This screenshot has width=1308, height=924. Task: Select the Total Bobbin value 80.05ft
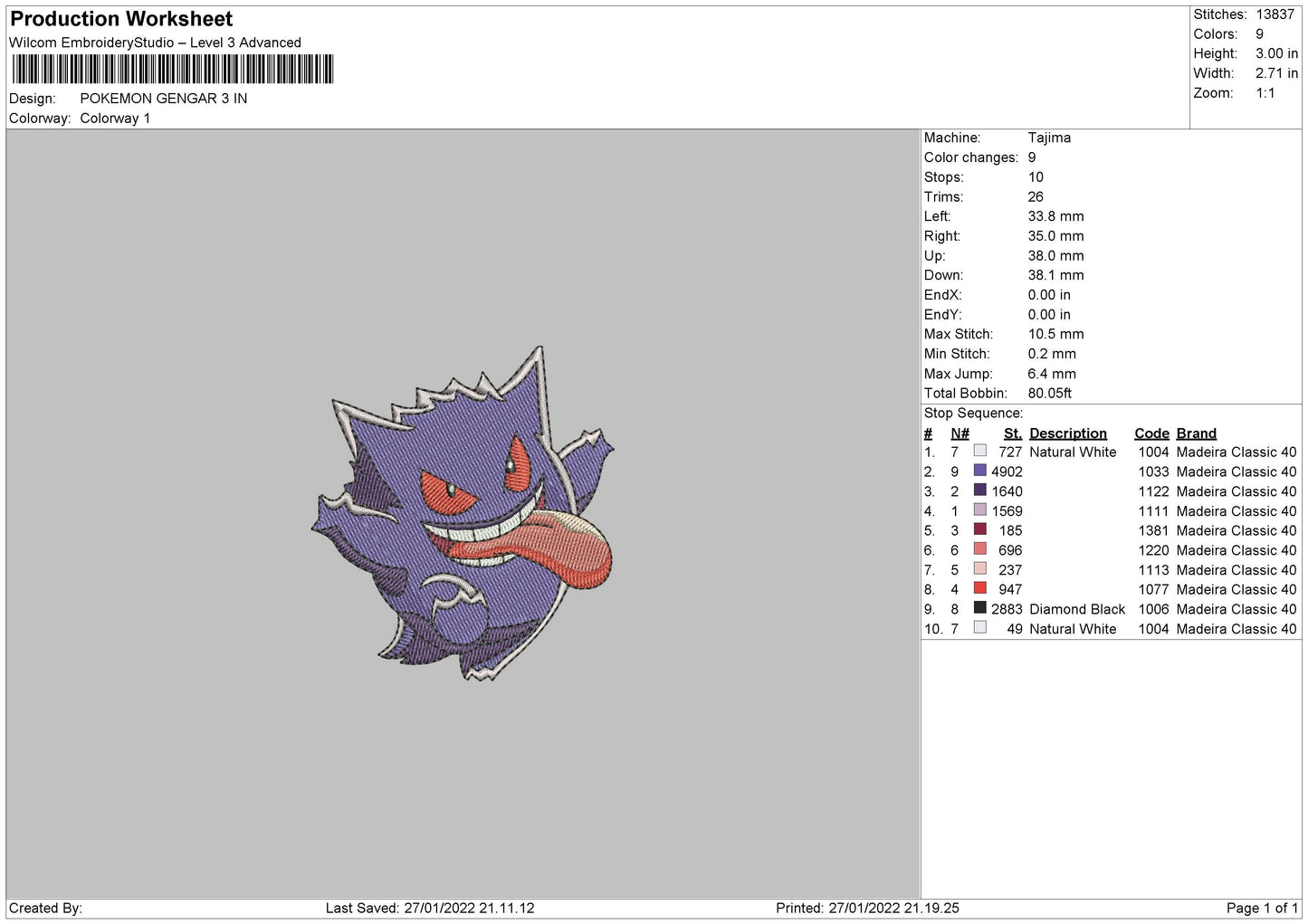(x=1050, y=394)
